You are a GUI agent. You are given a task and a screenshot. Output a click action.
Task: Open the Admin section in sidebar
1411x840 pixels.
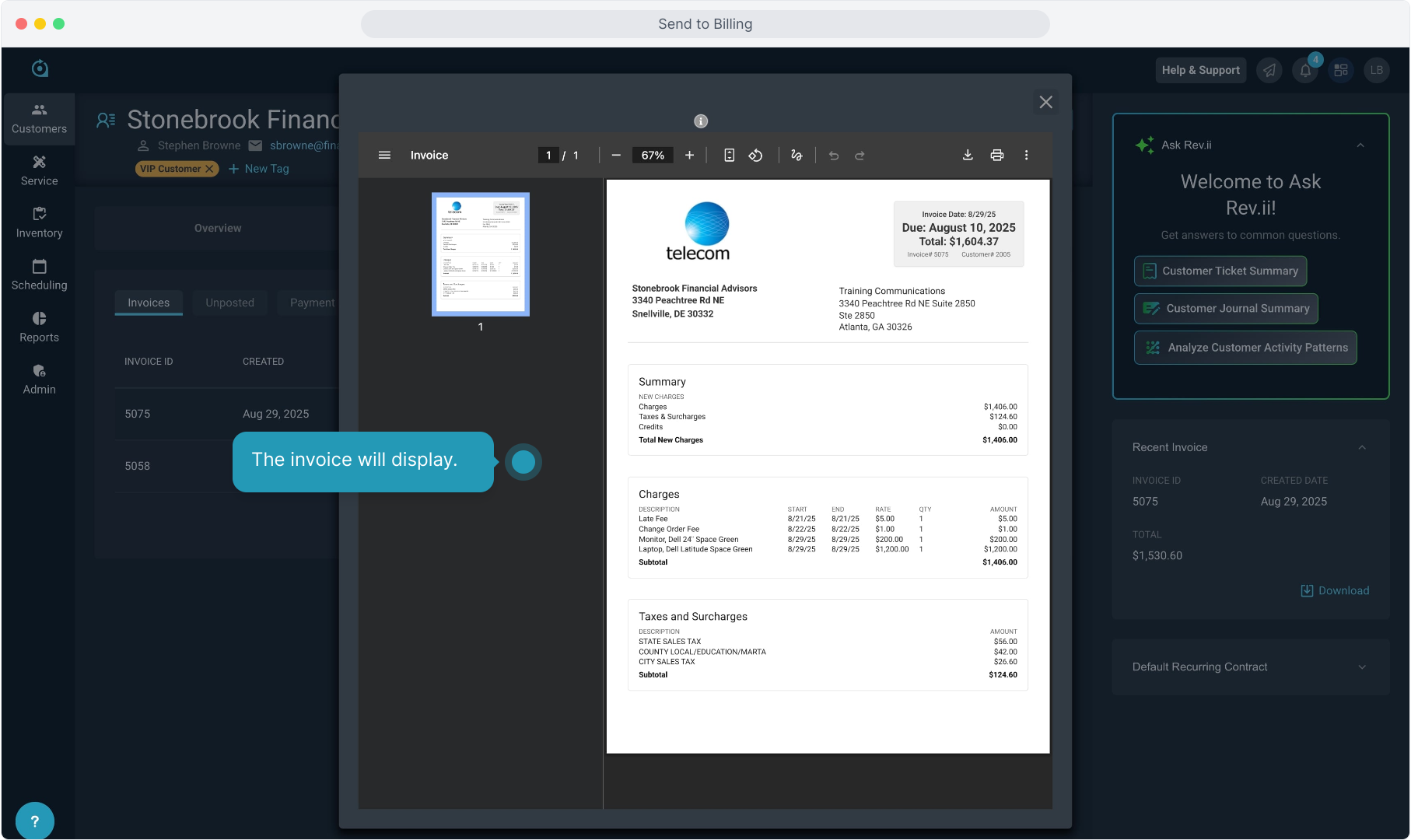(x=39, y=380)
